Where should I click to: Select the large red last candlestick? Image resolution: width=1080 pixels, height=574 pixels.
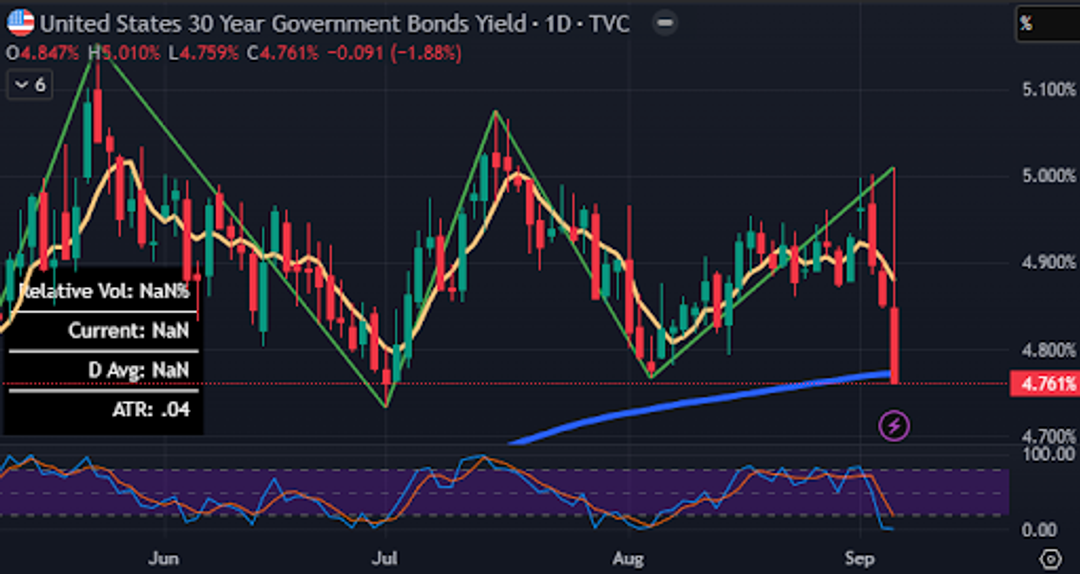pyautogui.click(x=895, y=345)
